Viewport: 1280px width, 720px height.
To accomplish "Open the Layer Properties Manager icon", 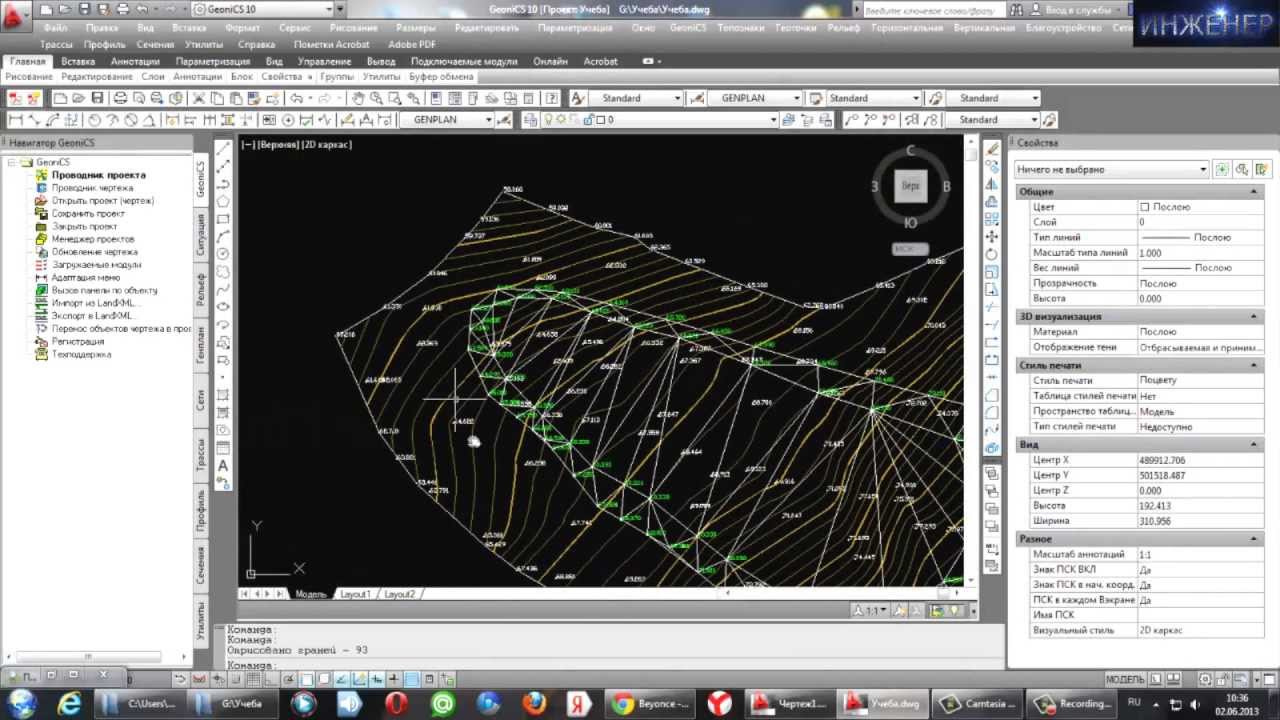I will (x=530, y=120).
